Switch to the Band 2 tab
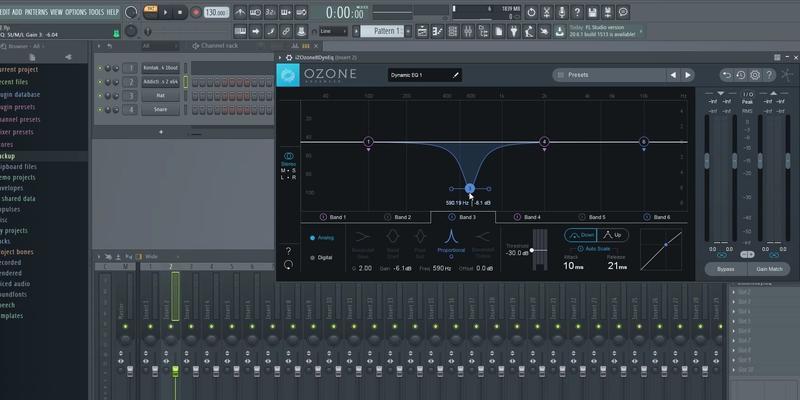Image resolution: width=800 pixels, height=400 pixels. coord(397,217)
